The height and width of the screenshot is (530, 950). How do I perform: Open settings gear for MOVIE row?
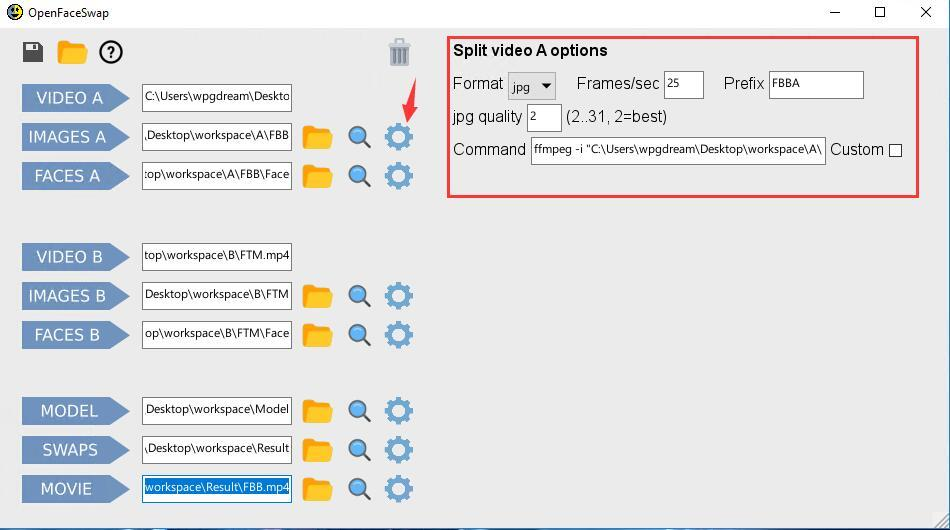coord(399,489)
